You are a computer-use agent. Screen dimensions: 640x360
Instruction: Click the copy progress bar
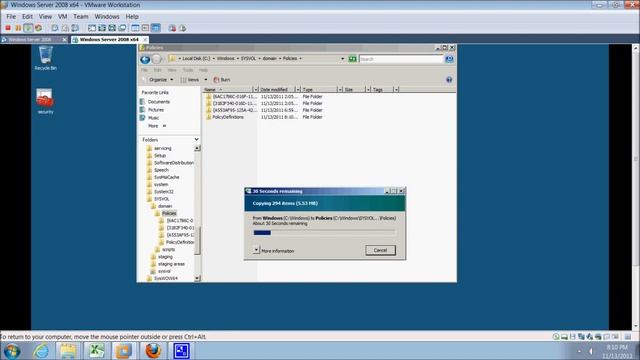tap(324, 233)
